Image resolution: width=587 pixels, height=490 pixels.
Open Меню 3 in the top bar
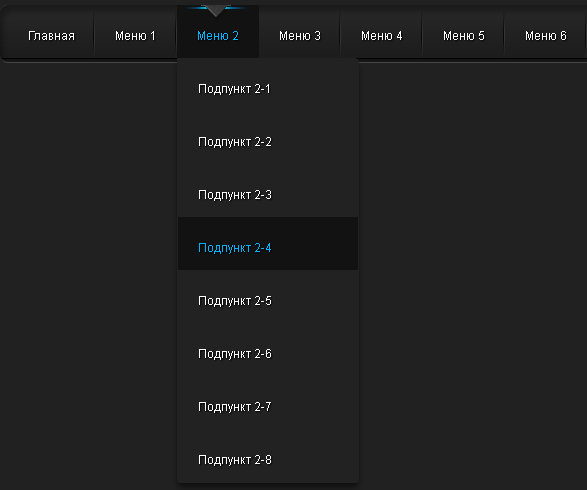coord(300,36)
